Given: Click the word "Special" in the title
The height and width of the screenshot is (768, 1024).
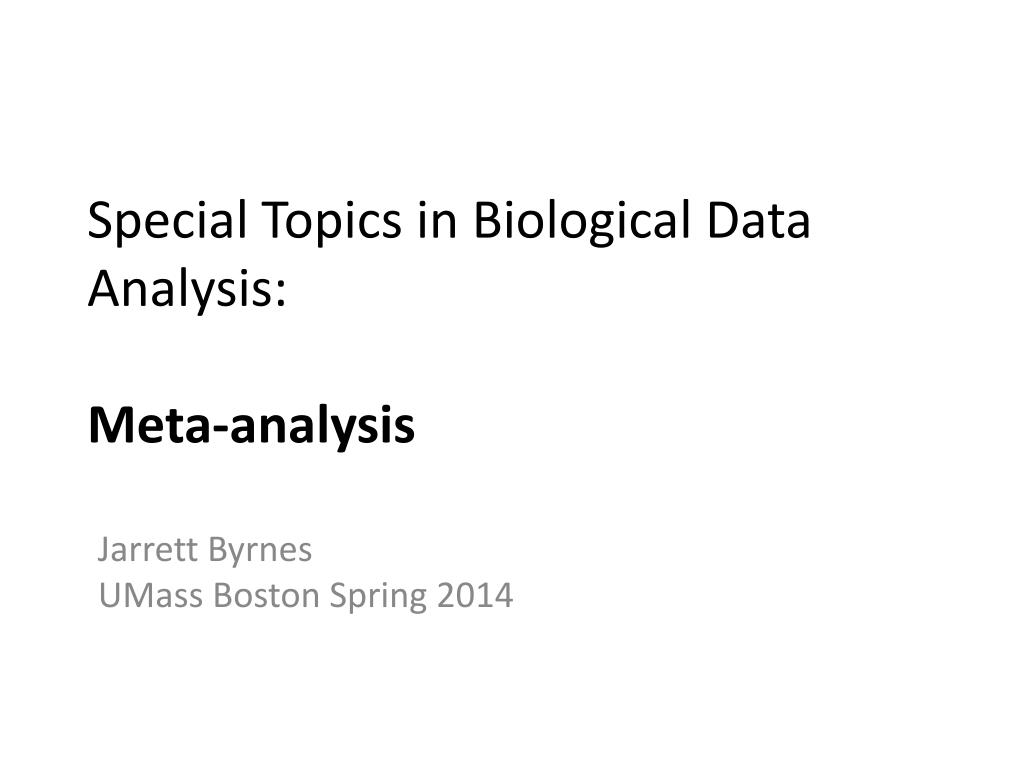Looking at the screenshot, I should [168, 222].
